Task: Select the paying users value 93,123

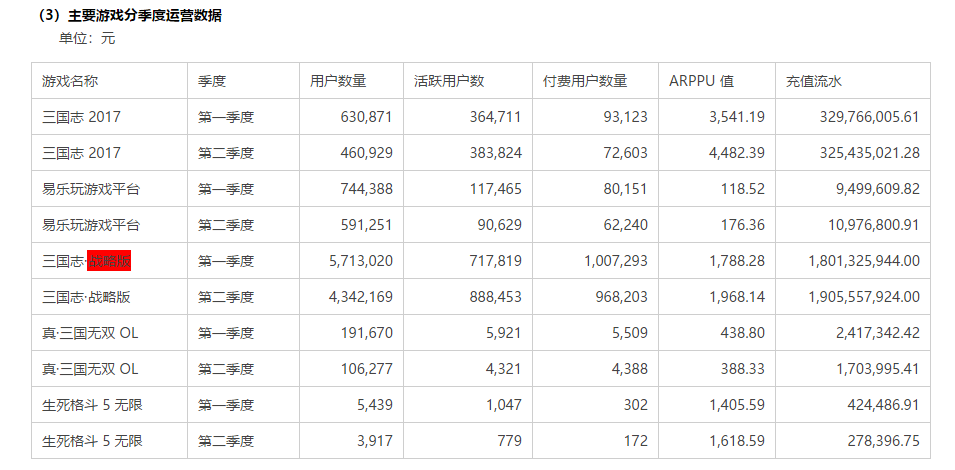Action: point(626,117)
